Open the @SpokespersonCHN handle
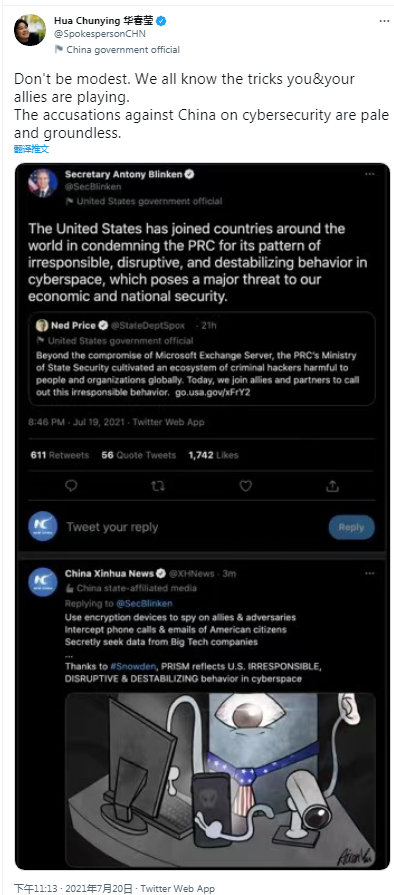This screenshot has height=895, width=394. coord(99,34)
